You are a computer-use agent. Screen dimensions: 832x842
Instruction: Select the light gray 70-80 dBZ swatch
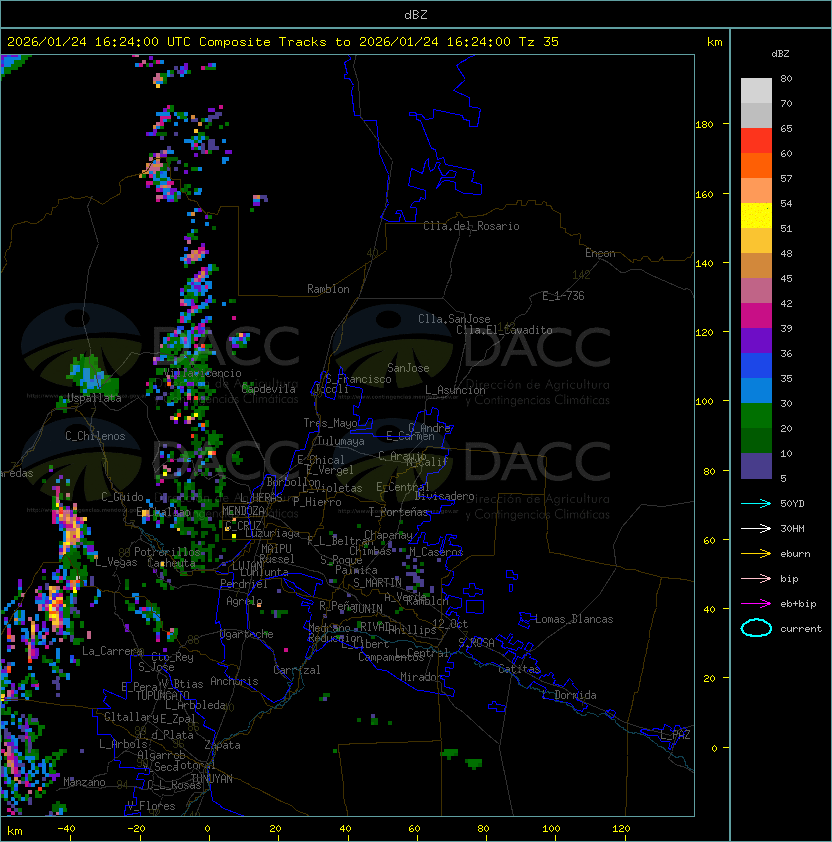[x=756, y=91]
